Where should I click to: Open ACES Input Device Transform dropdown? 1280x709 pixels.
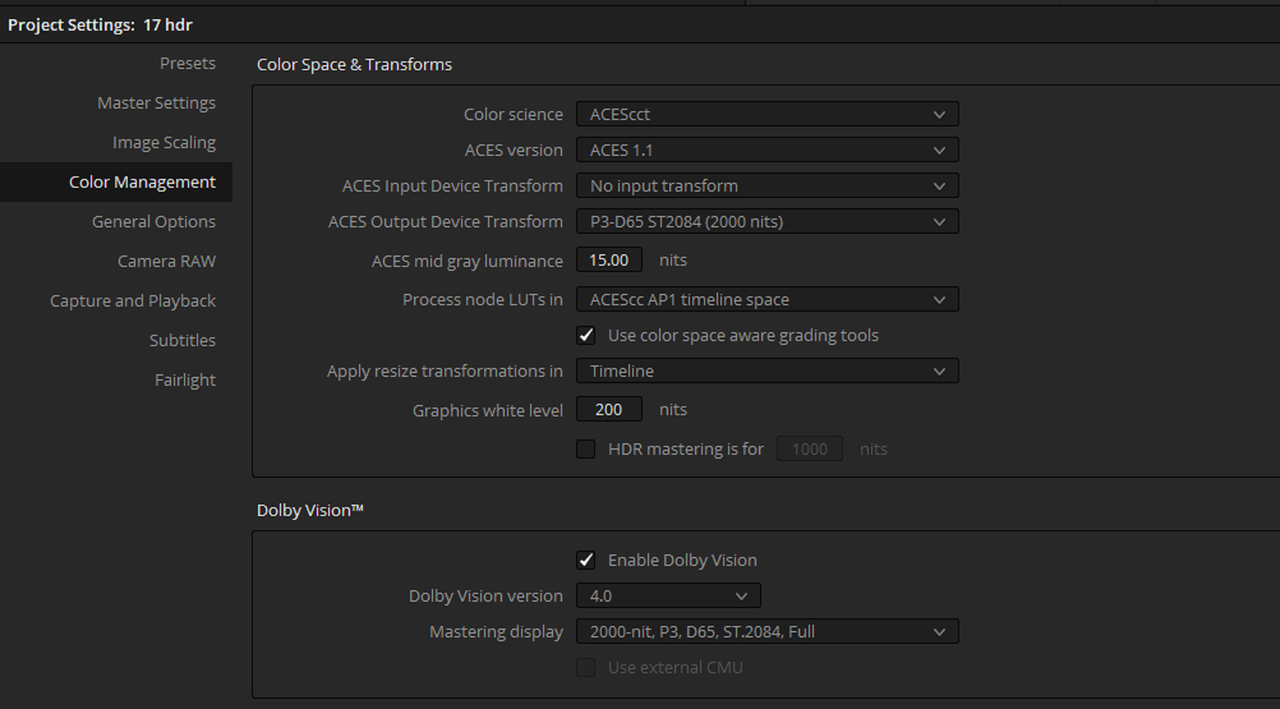click(x=767, y=185)
